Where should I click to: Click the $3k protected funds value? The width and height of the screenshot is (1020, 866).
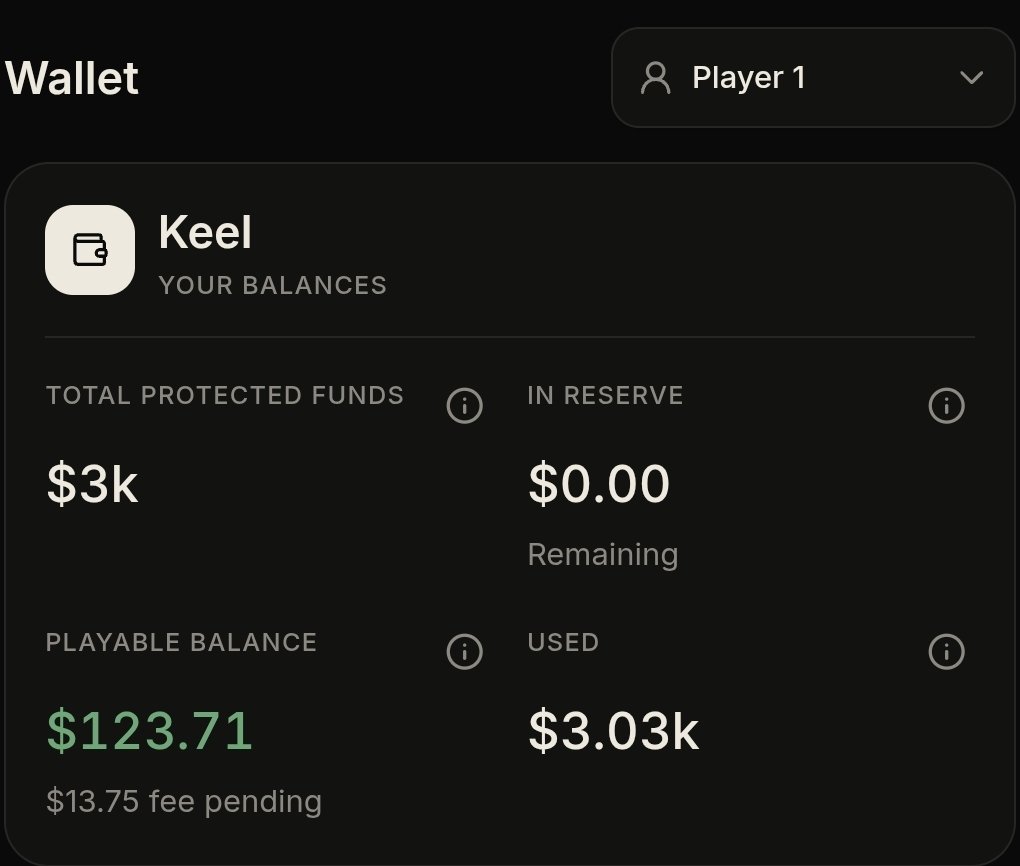(92, 483)
